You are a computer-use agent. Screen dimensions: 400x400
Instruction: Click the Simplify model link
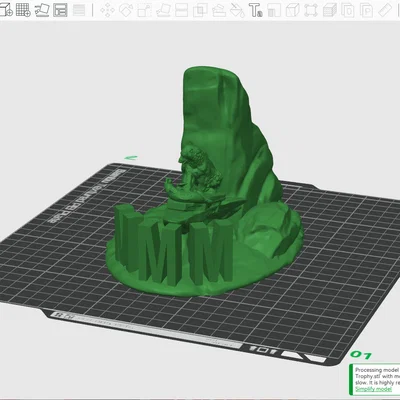click(373, 389)
